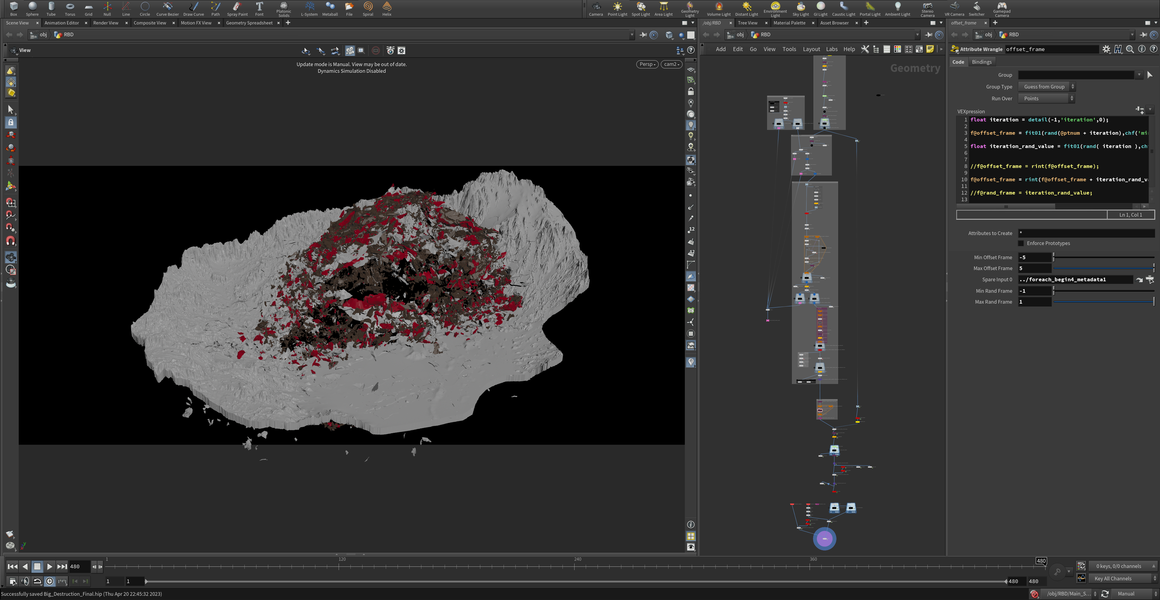Add a Camera from the shelf
The height and width of the screenshot is (600, 1160).
tap(596, 9)
